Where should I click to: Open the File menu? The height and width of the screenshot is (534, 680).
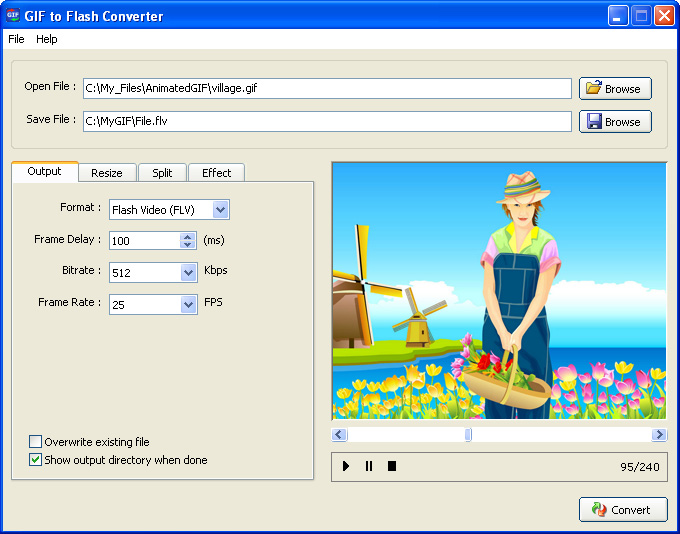(x=16, y=39)
